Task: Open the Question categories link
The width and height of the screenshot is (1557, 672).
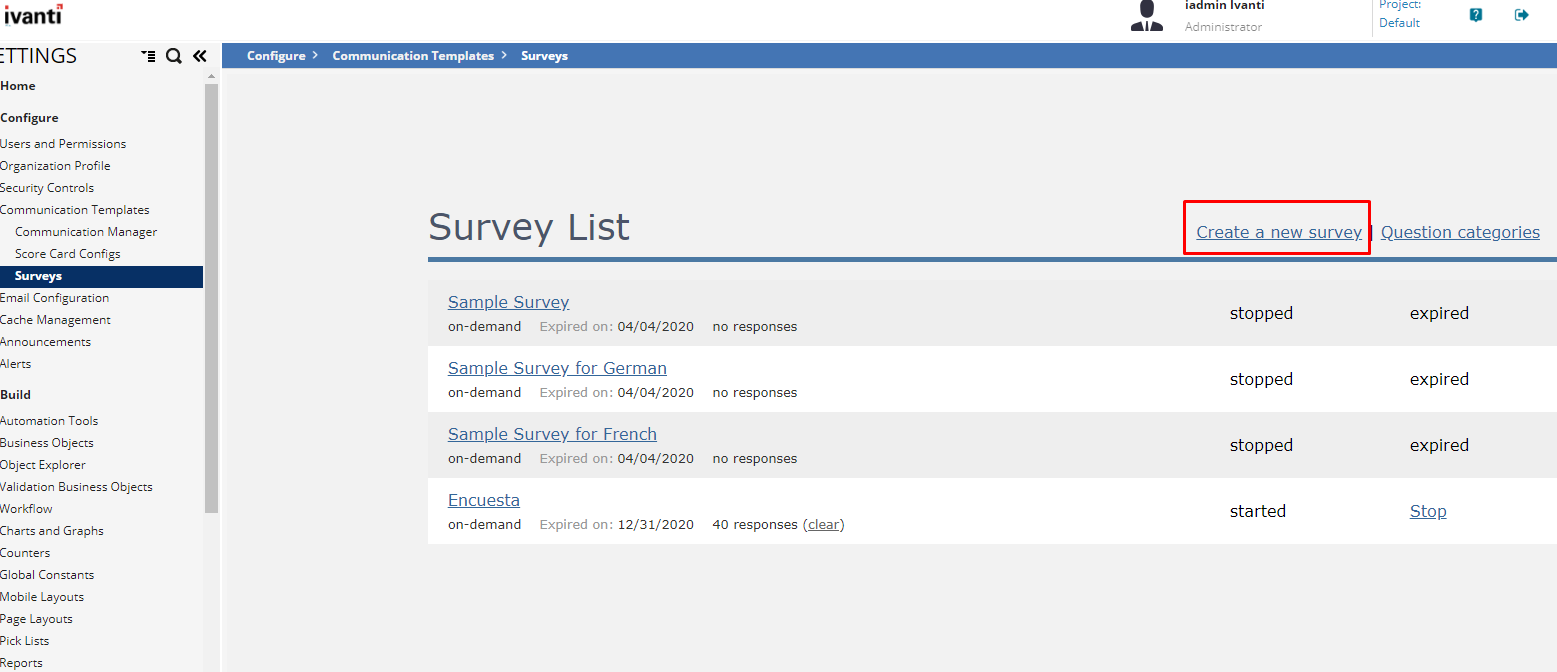Action: click(1460, 232)
